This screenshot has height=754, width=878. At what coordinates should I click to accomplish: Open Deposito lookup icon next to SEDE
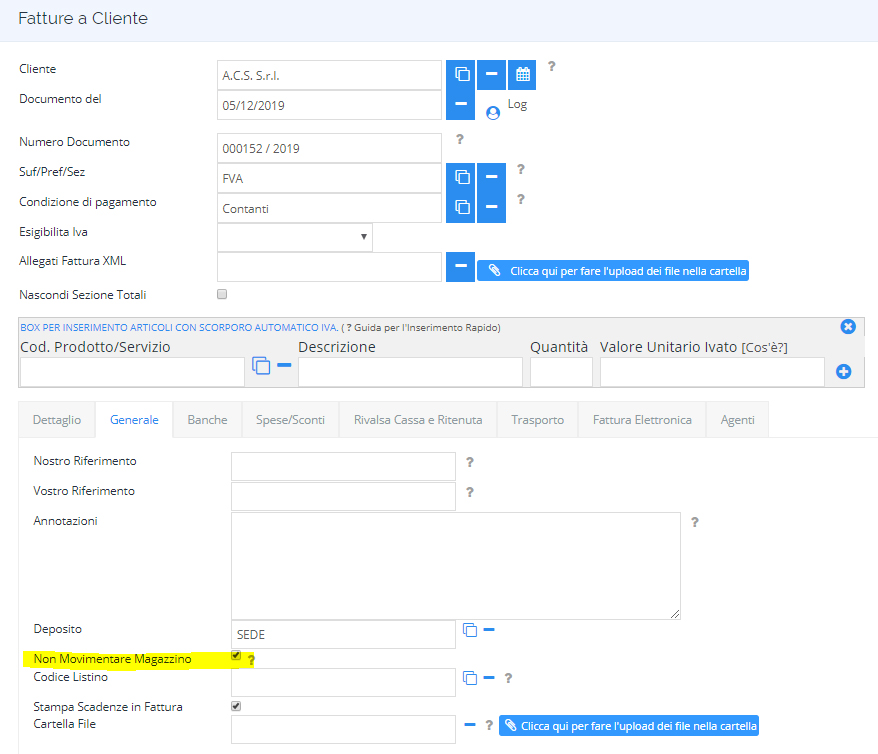pos(470,630)
